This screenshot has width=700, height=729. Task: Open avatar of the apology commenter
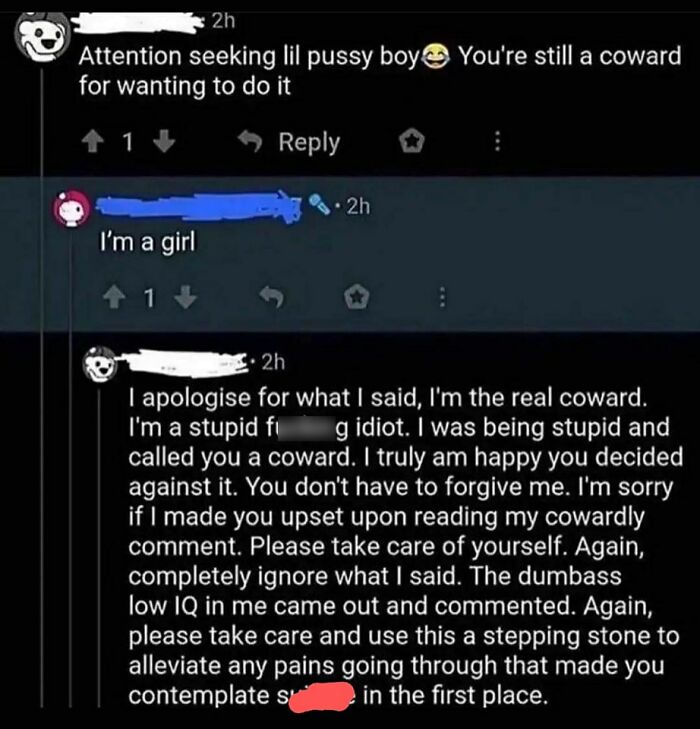click(100, 364)
